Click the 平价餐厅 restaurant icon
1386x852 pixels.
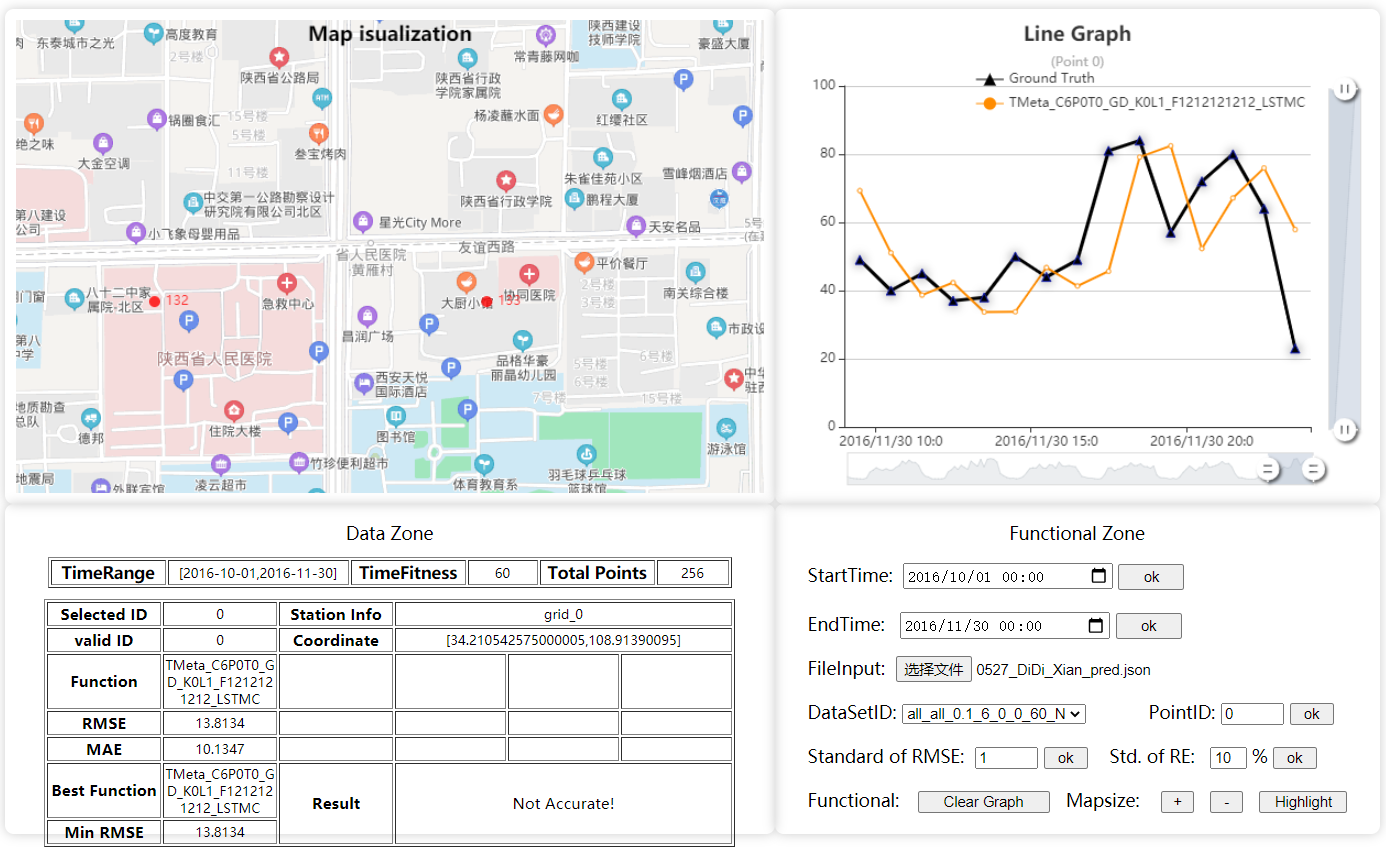(584, 262)
